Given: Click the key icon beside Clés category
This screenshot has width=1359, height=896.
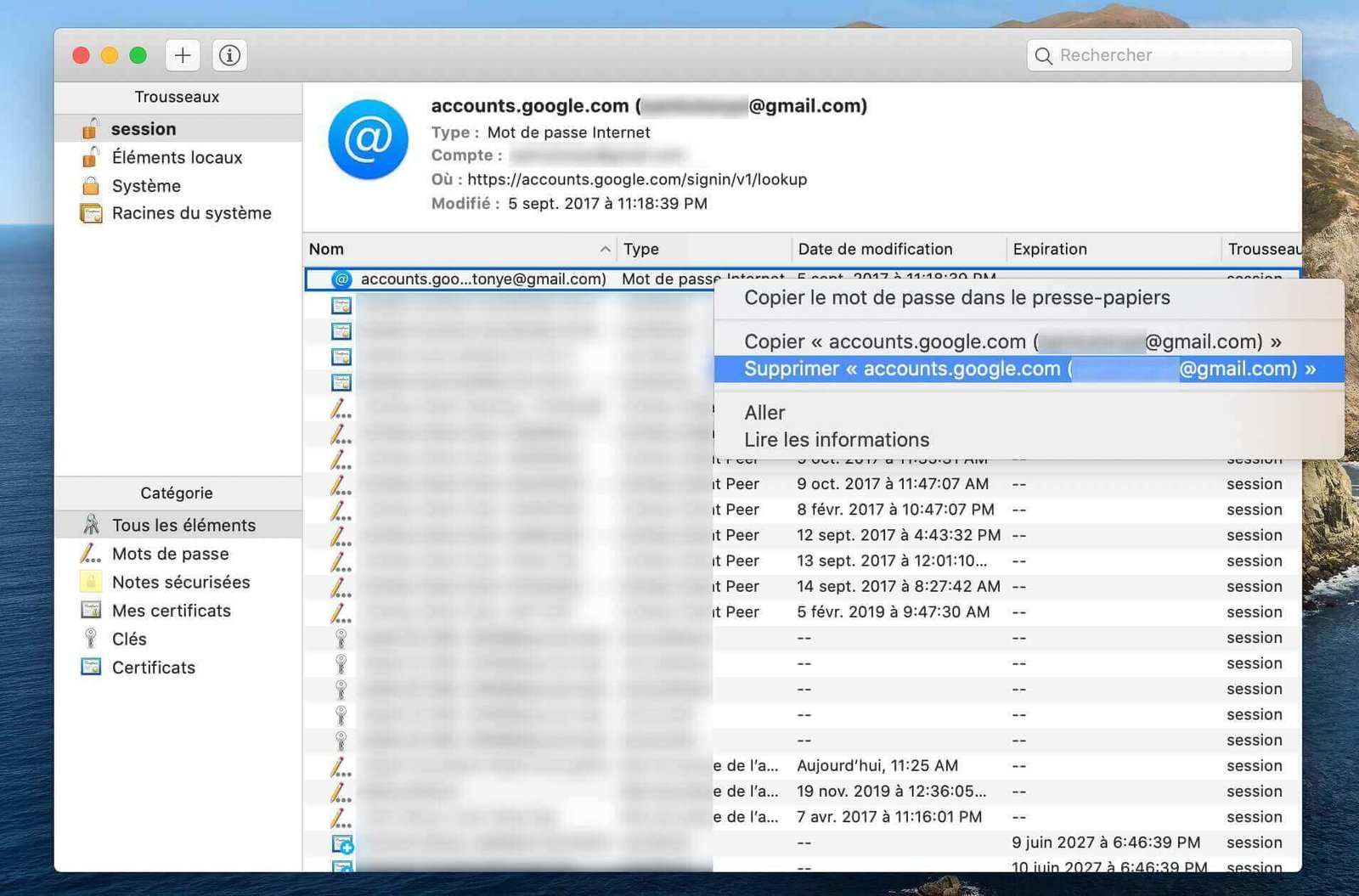Looking at the screenshot, I should click(x=90, y=639).
